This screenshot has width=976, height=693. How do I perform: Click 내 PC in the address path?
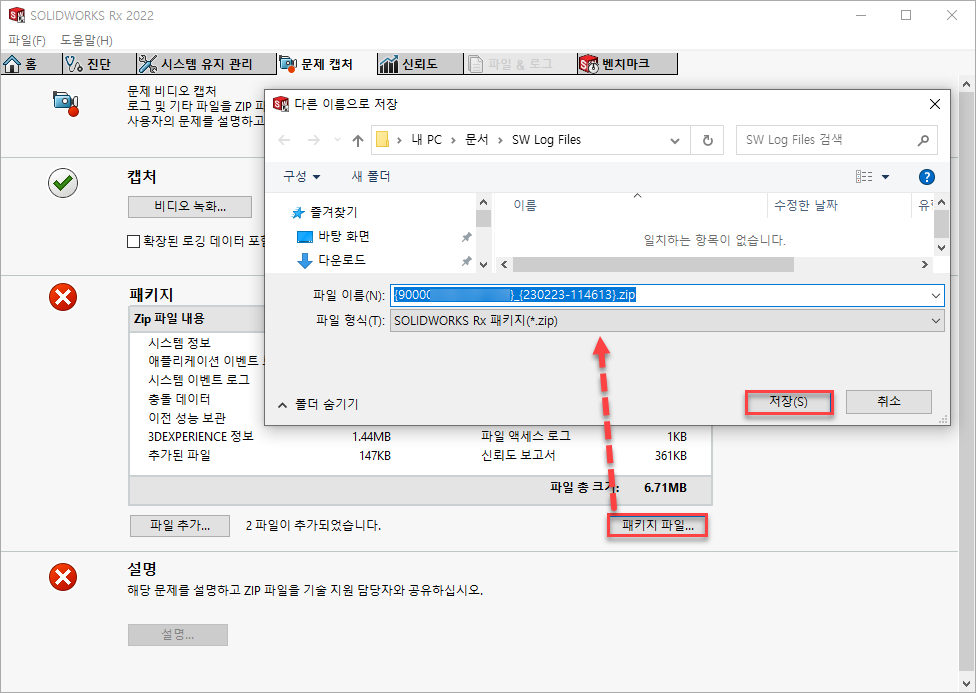pos(426,140)
